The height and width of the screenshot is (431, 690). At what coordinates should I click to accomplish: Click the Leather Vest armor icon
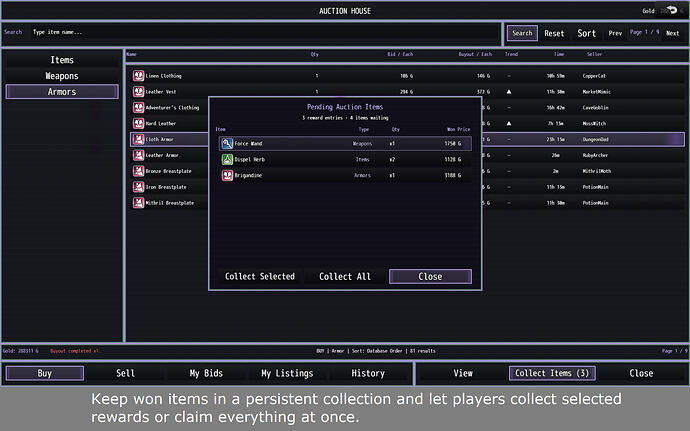(139, 92)
